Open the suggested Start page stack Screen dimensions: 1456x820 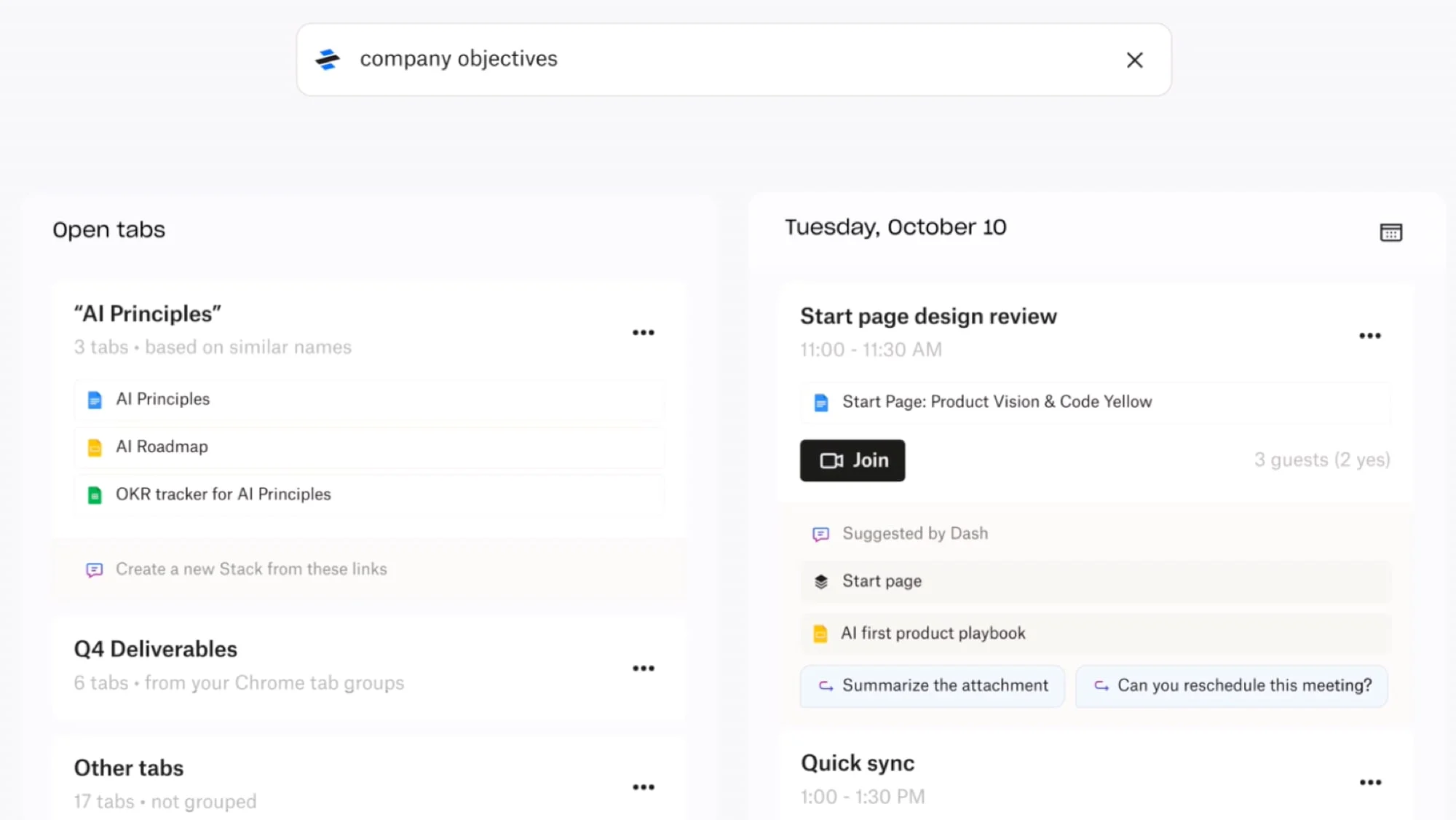pyautogui.click(x=1095, y=581)
